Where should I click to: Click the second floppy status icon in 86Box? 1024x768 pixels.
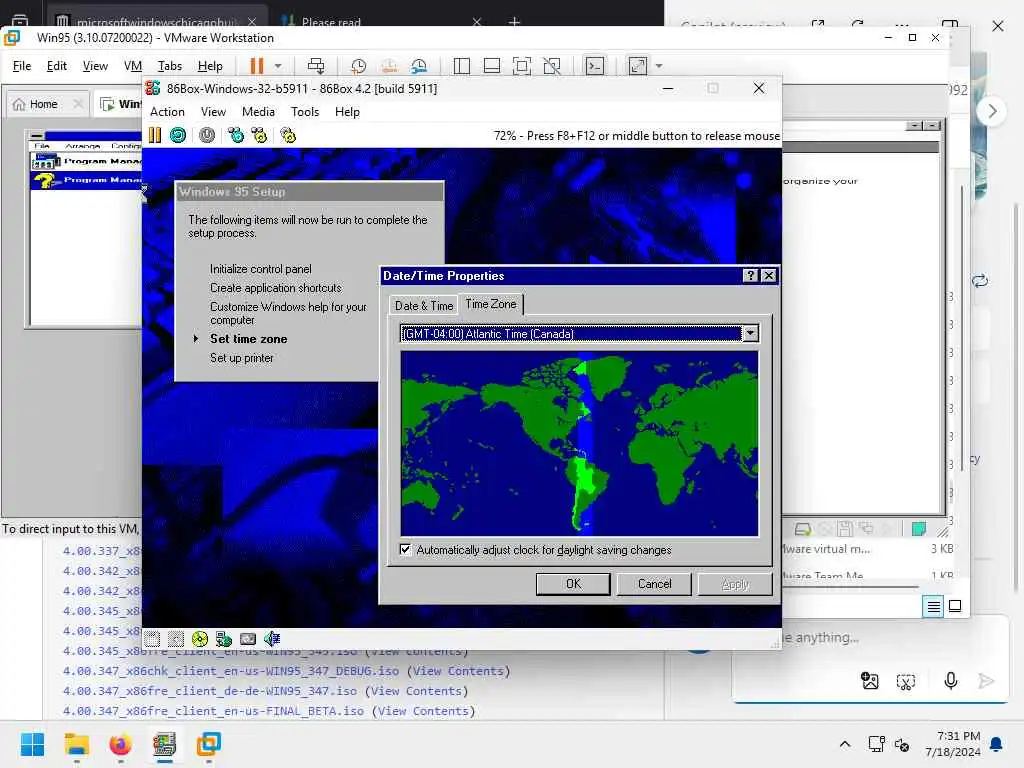point(176,639)
